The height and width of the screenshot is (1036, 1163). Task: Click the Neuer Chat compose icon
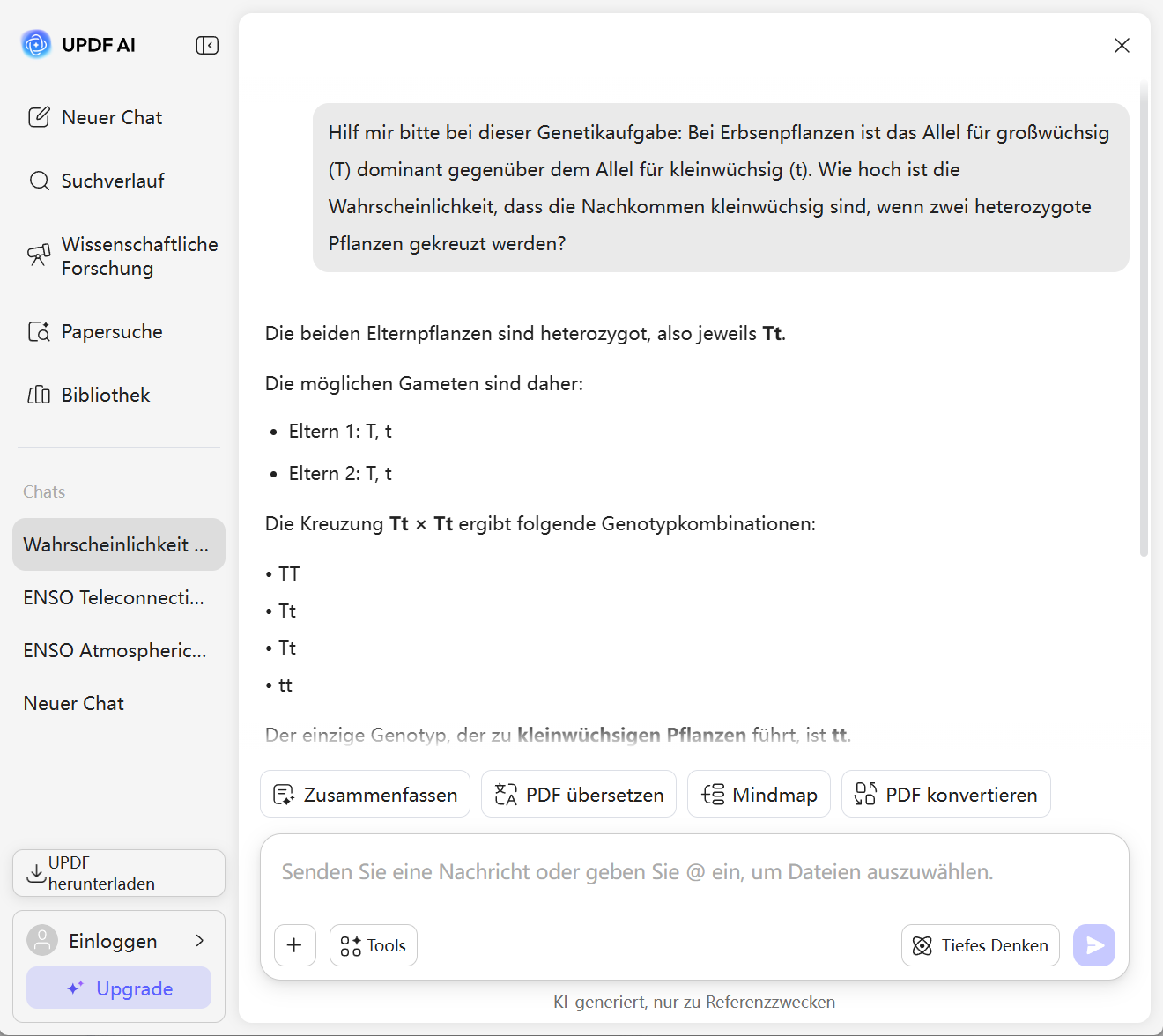click(x=39, y=117)
